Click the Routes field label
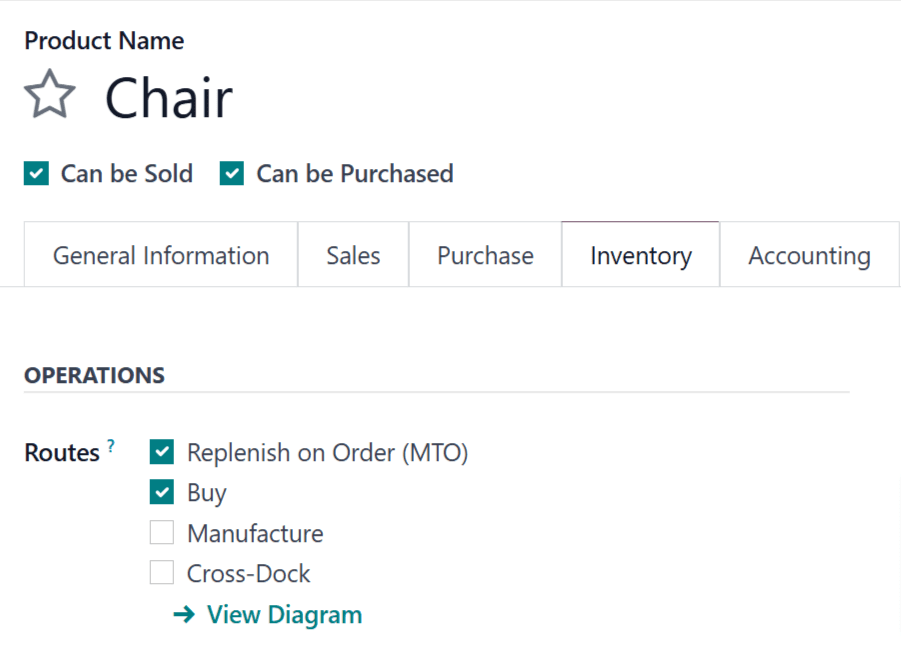This screenshot has height=665, width=901. (60, 452)
